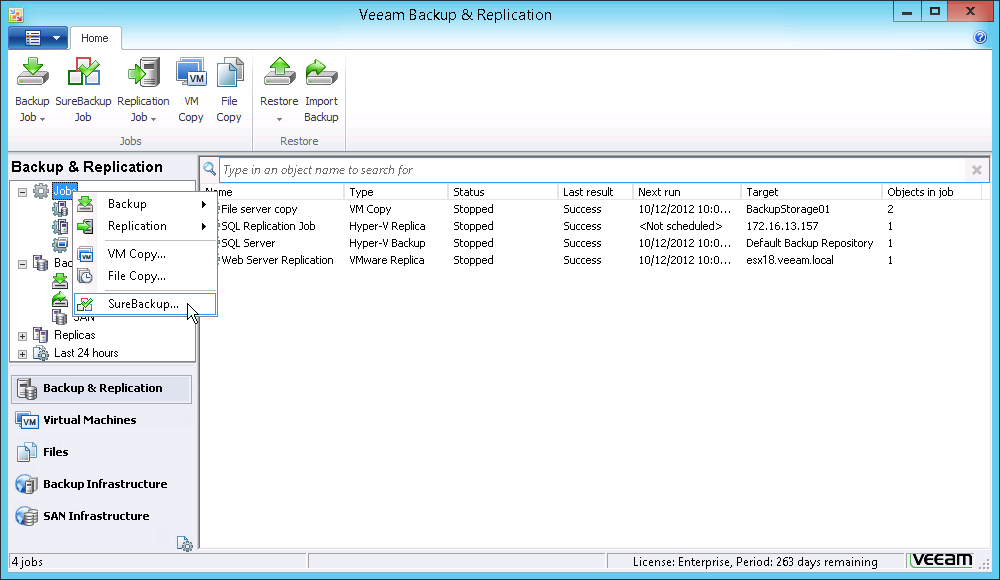The image size is (1000, 580).
Task: Choose File Copy... in the context menu
Action: pos(145,276)
